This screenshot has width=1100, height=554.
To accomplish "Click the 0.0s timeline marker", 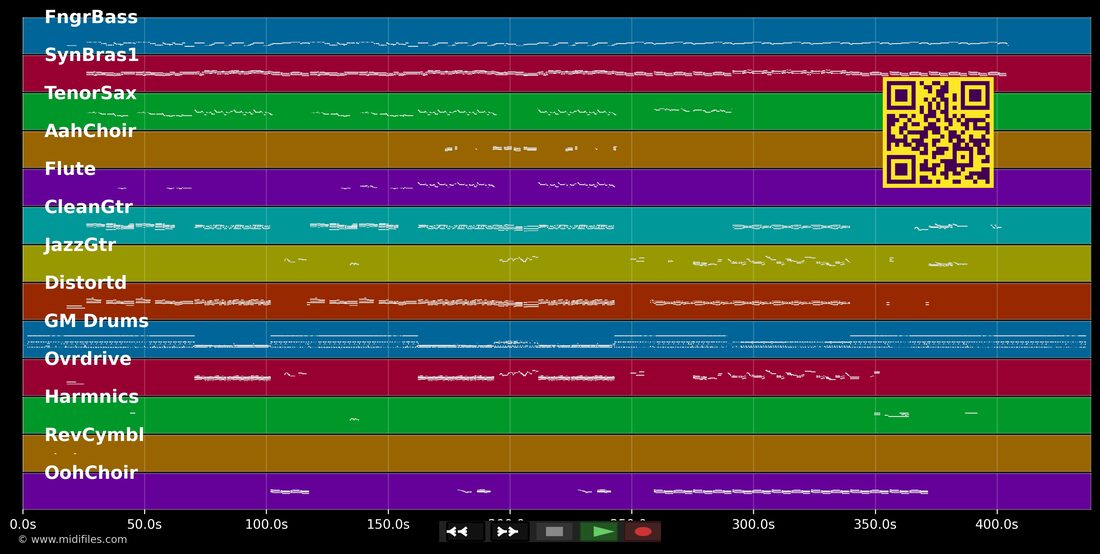I will [x=23, y=525].
